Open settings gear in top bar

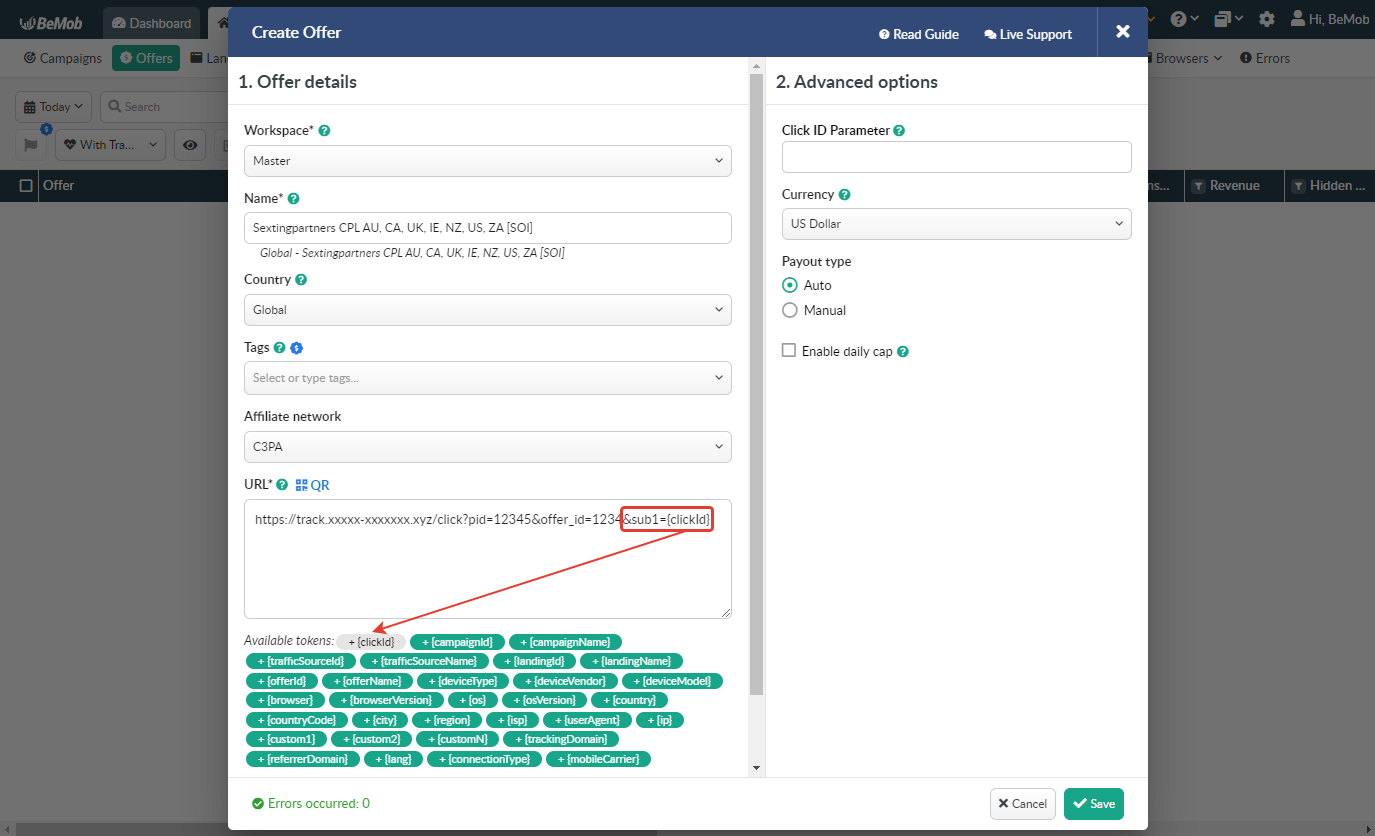pos(1267,19)
